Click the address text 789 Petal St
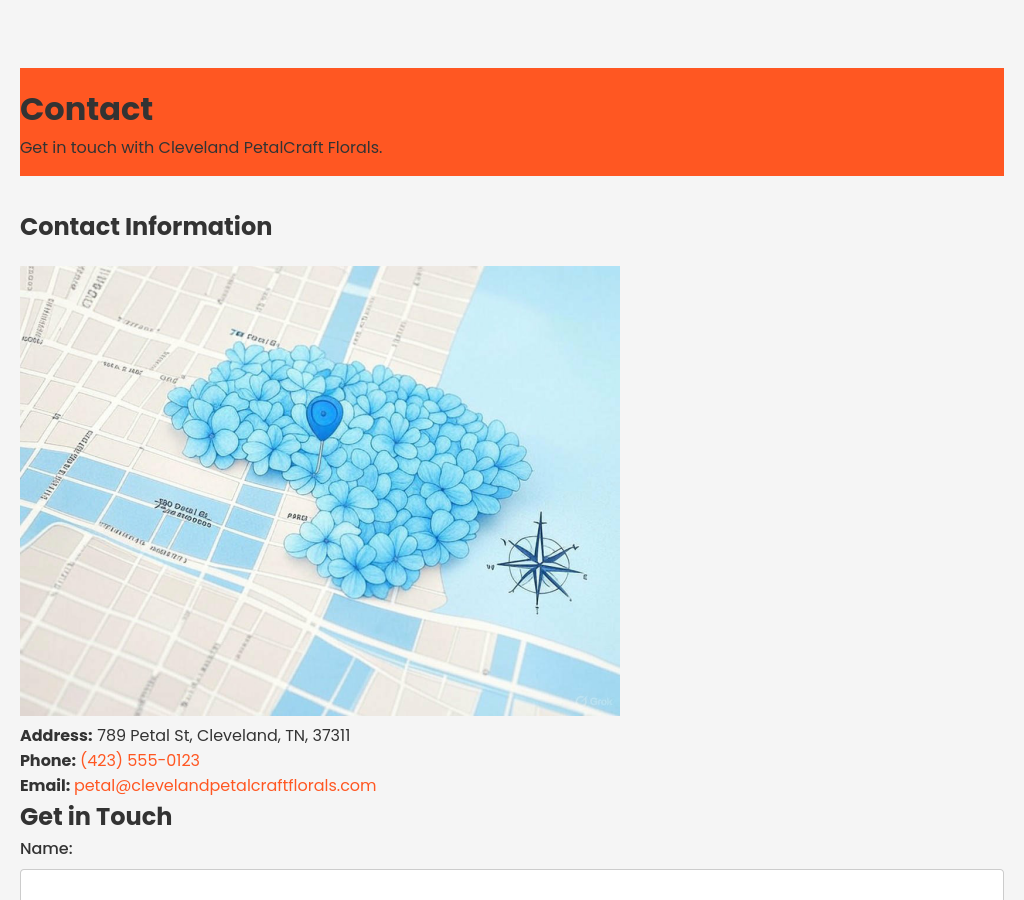The width and height of the screenshot is (1024, 900). (x=223, y=736)
